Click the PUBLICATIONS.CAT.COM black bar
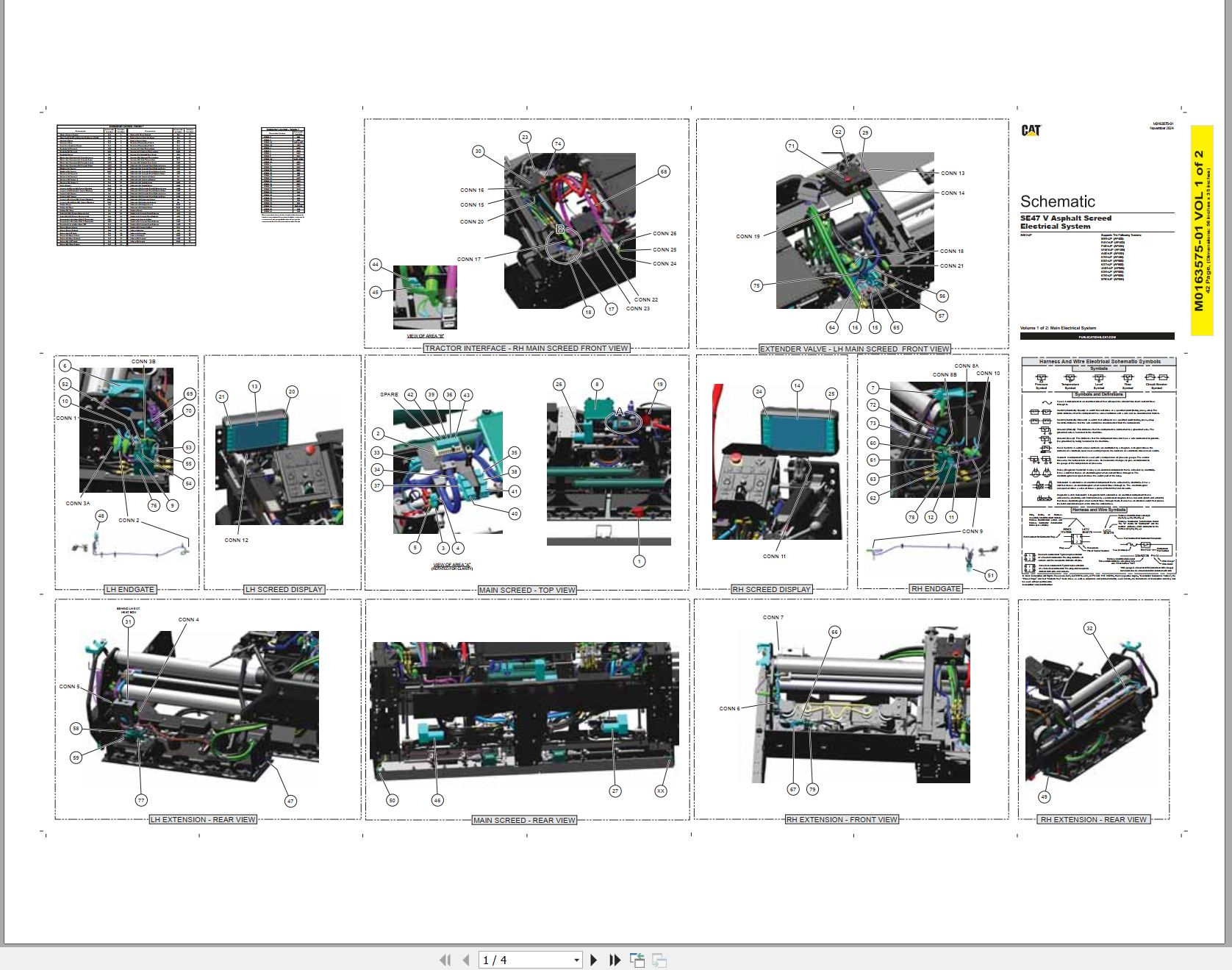Viewport: 1232px width, 970px height. (x=1097, y=337)
